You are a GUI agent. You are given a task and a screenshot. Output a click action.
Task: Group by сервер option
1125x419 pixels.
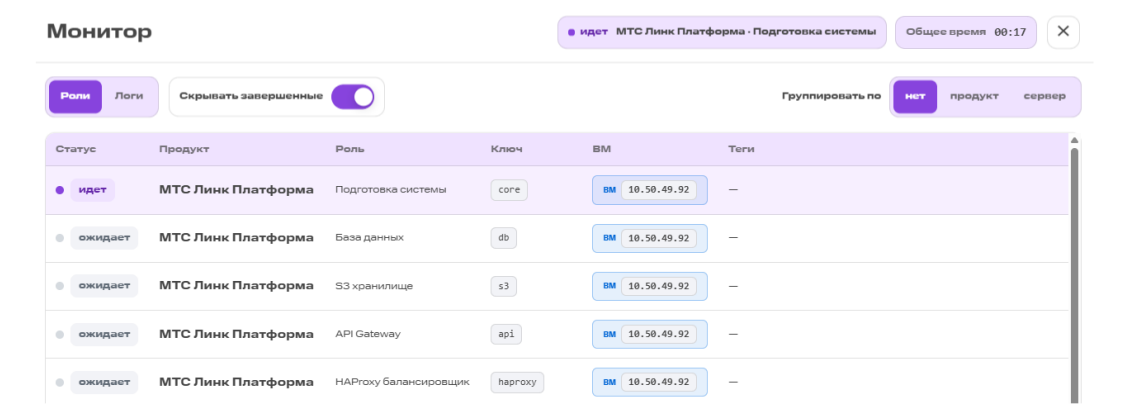click(1044, 96)
